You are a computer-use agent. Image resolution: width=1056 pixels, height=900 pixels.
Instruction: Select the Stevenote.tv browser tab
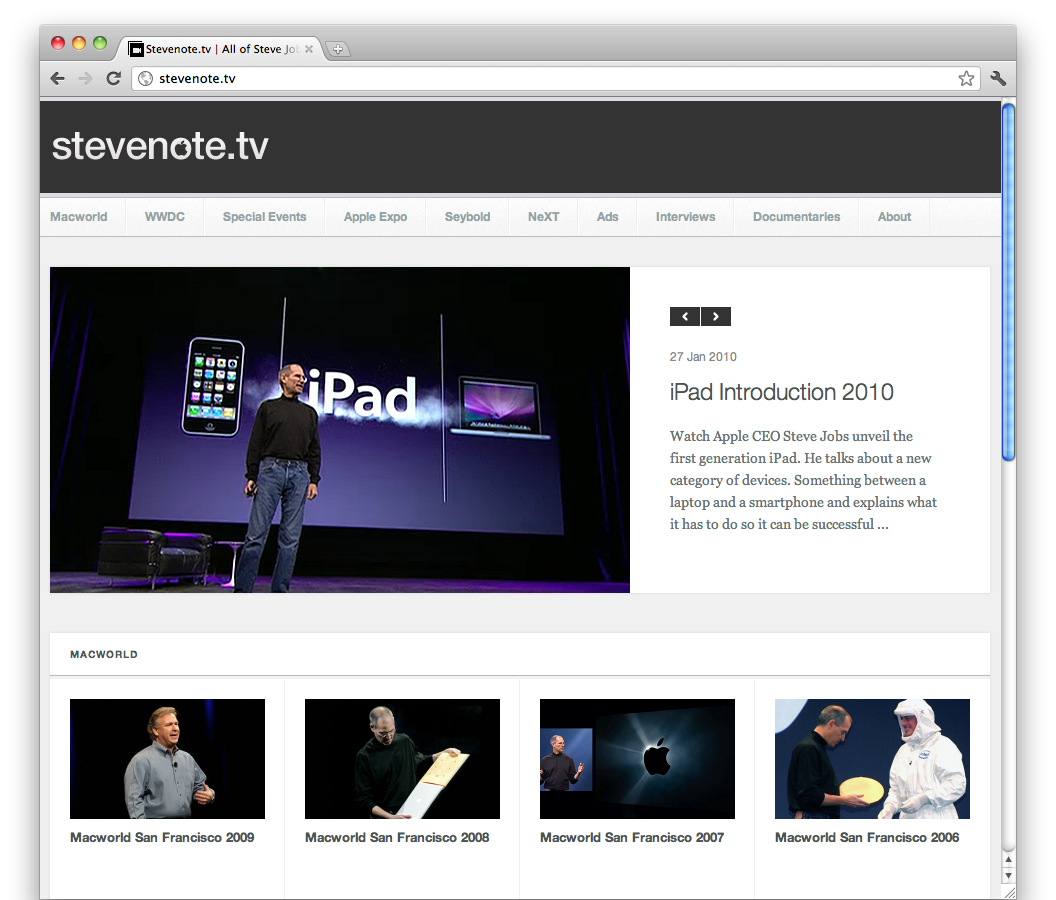coord(219,49)
